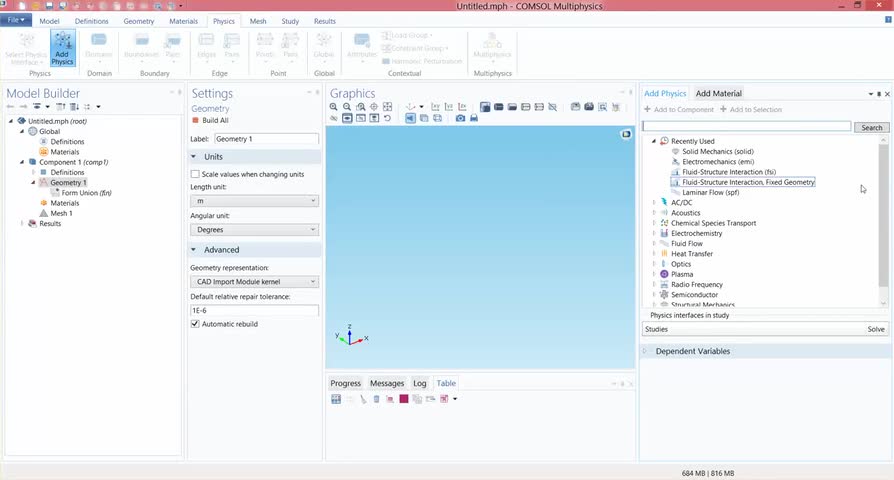
Task: Expand the Results tree node
Action: click(22, 223)
